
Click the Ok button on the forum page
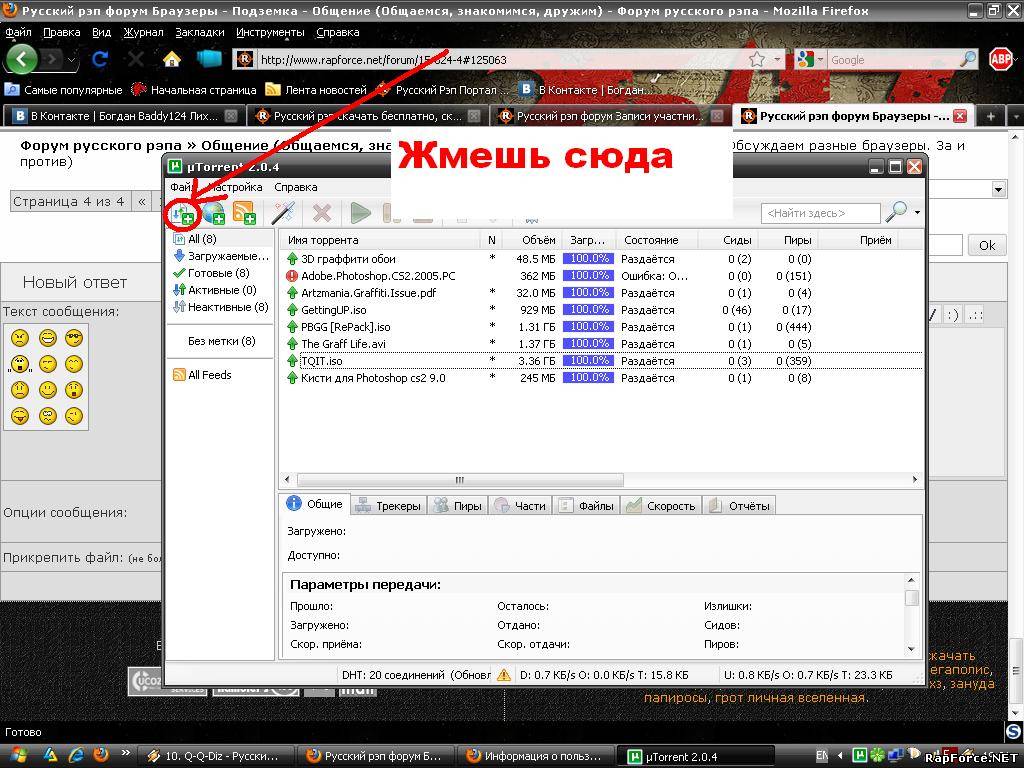(x=987, y=246)
